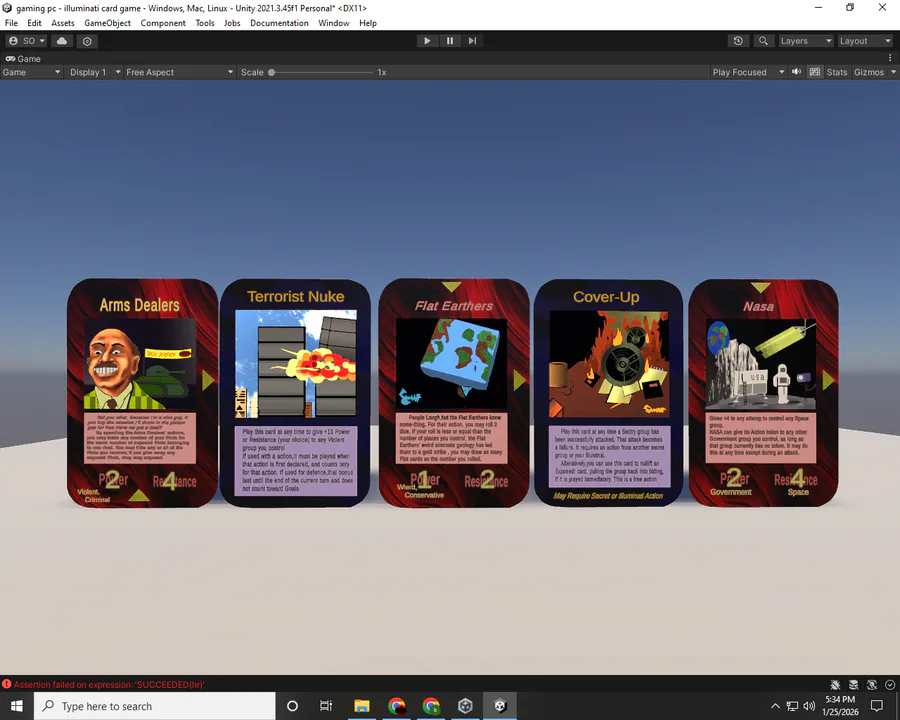Expand the Layout dropdown
The height and width of the screenshot is (720, 900).
point(865,41)
